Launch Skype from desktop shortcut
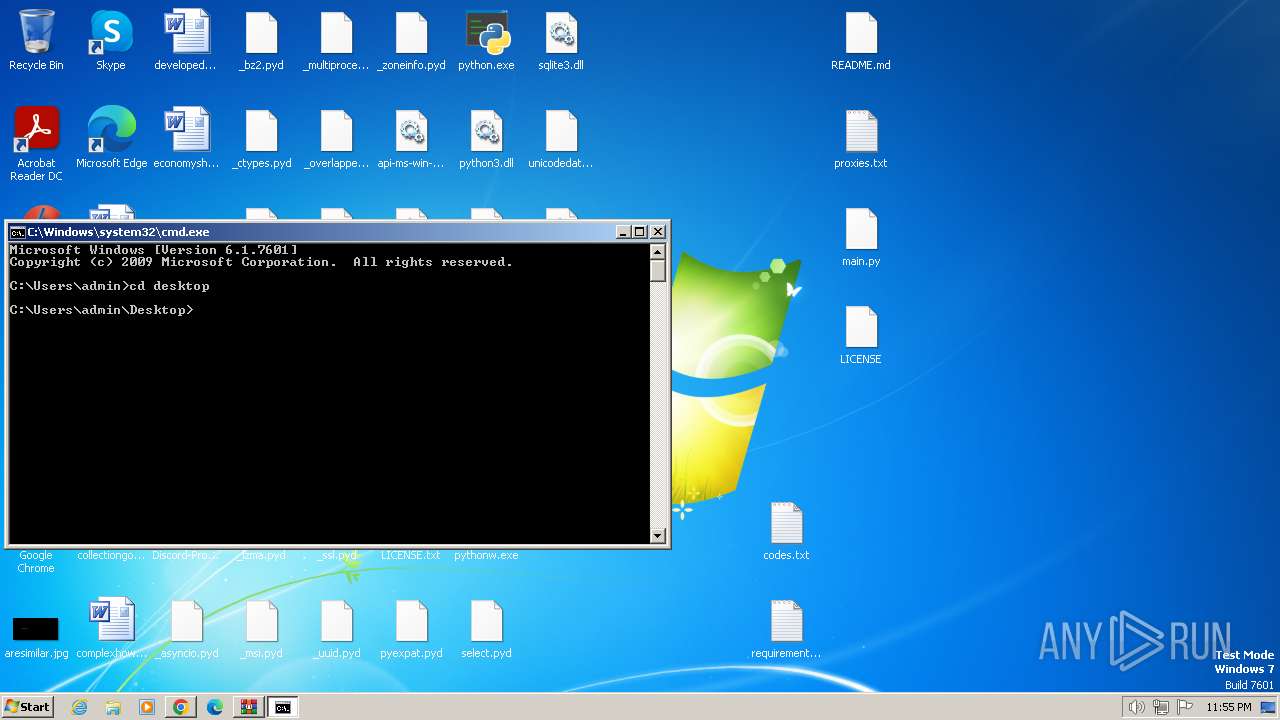 110,41
